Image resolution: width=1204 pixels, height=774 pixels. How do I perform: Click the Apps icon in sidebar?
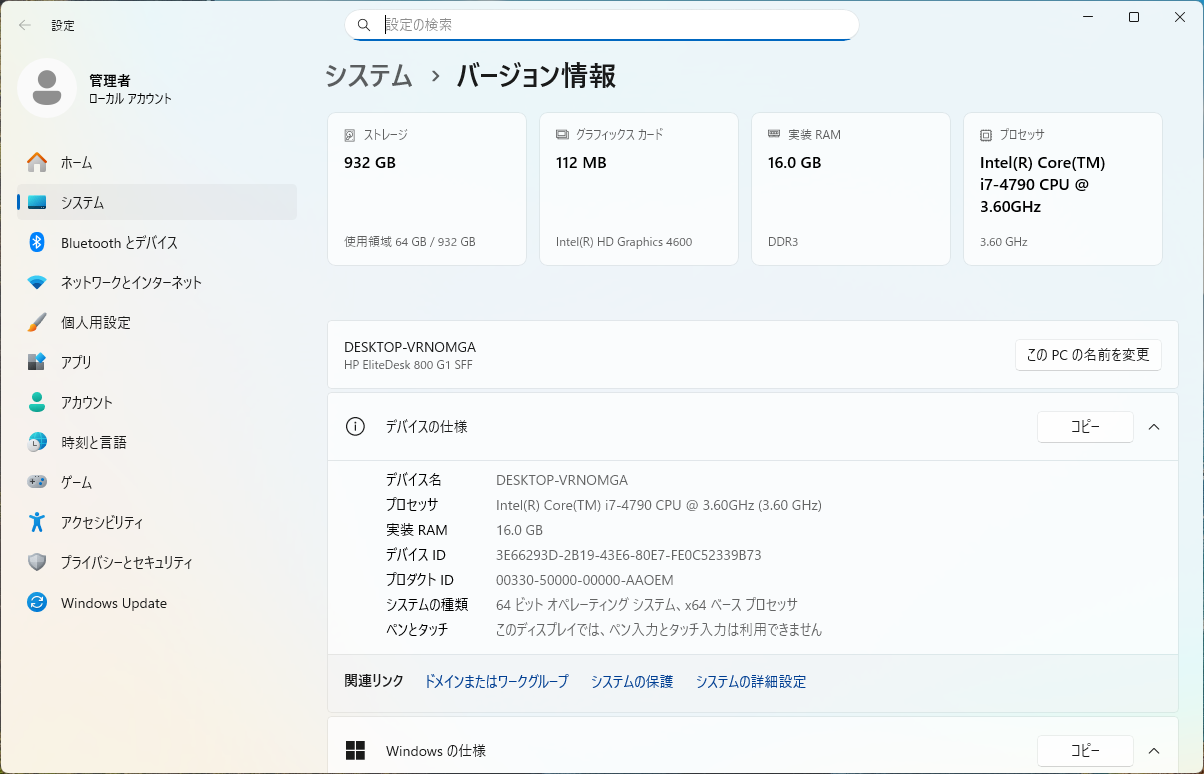click(x=37, y=362)
